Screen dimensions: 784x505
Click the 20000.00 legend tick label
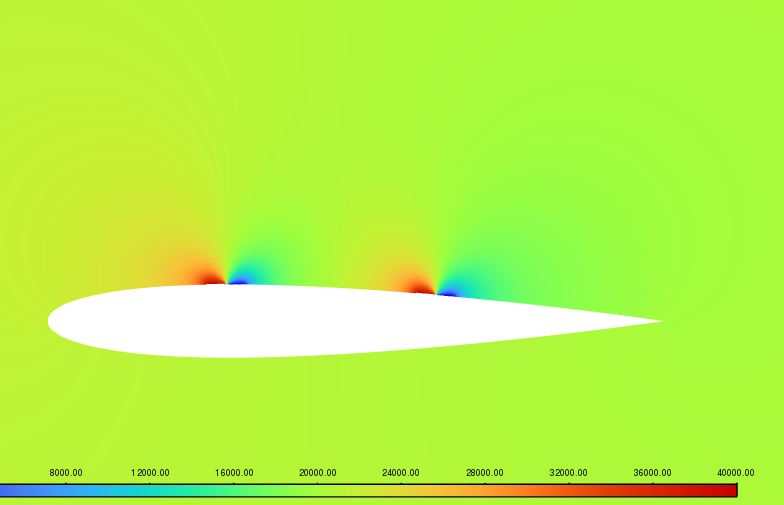pos(317,473)
